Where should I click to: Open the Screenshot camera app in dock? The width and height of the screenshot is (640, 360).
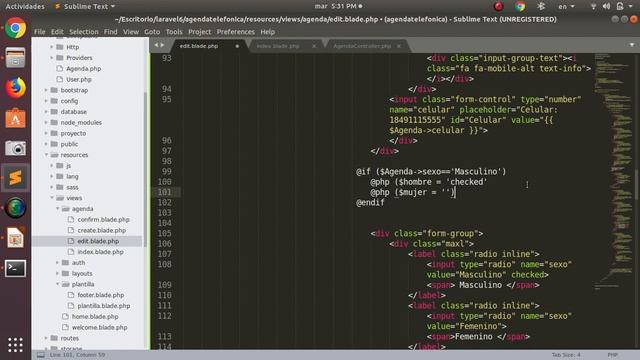tap(16, 148)
